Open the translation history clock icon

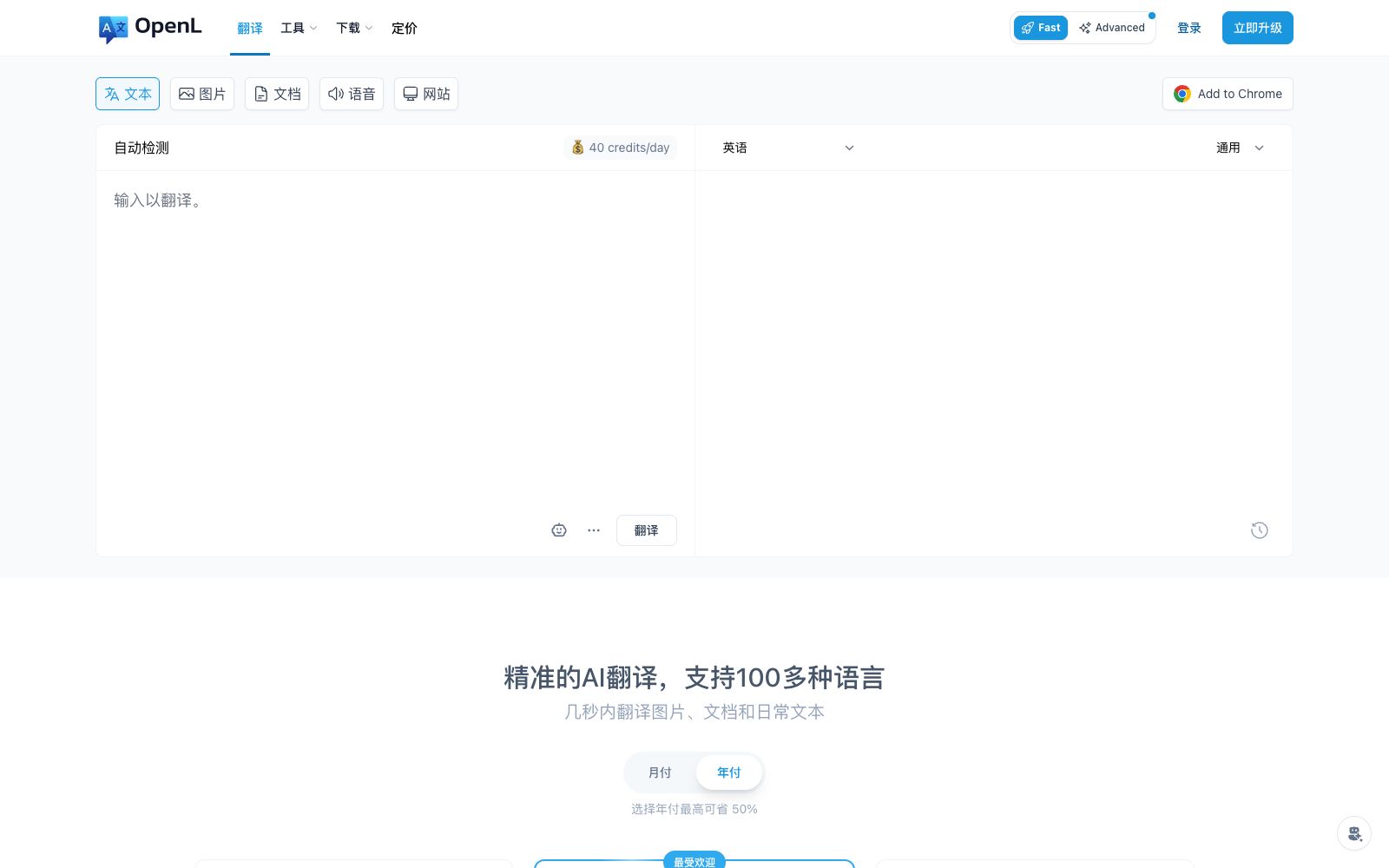pyautogui.click(x=1260, y=530)
